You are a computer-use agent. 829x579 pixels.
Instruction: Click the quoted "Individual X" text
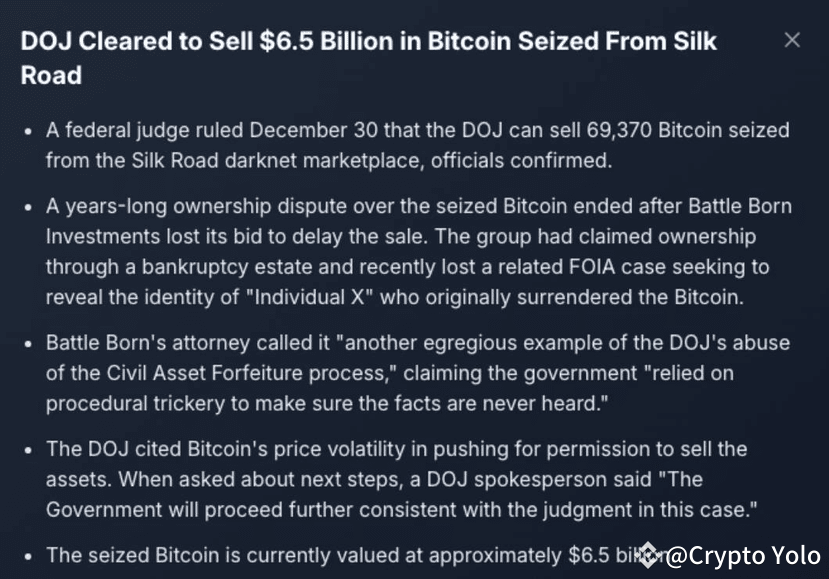pyautogui.click(x=309, y=297)
